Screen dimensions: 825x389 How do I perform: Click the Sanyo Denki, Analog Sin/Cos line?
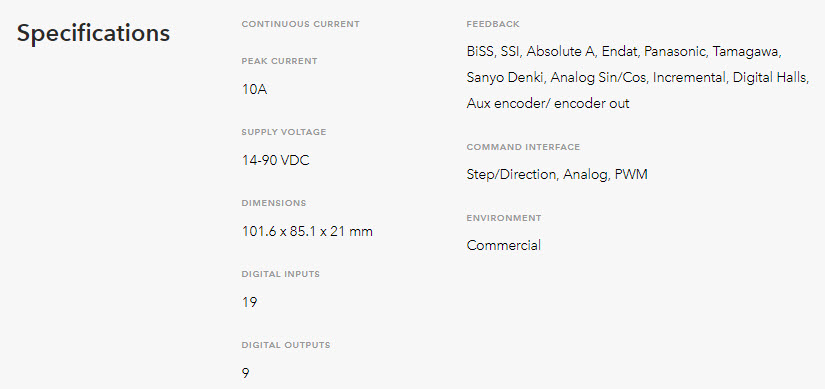(x=638, y=77)
